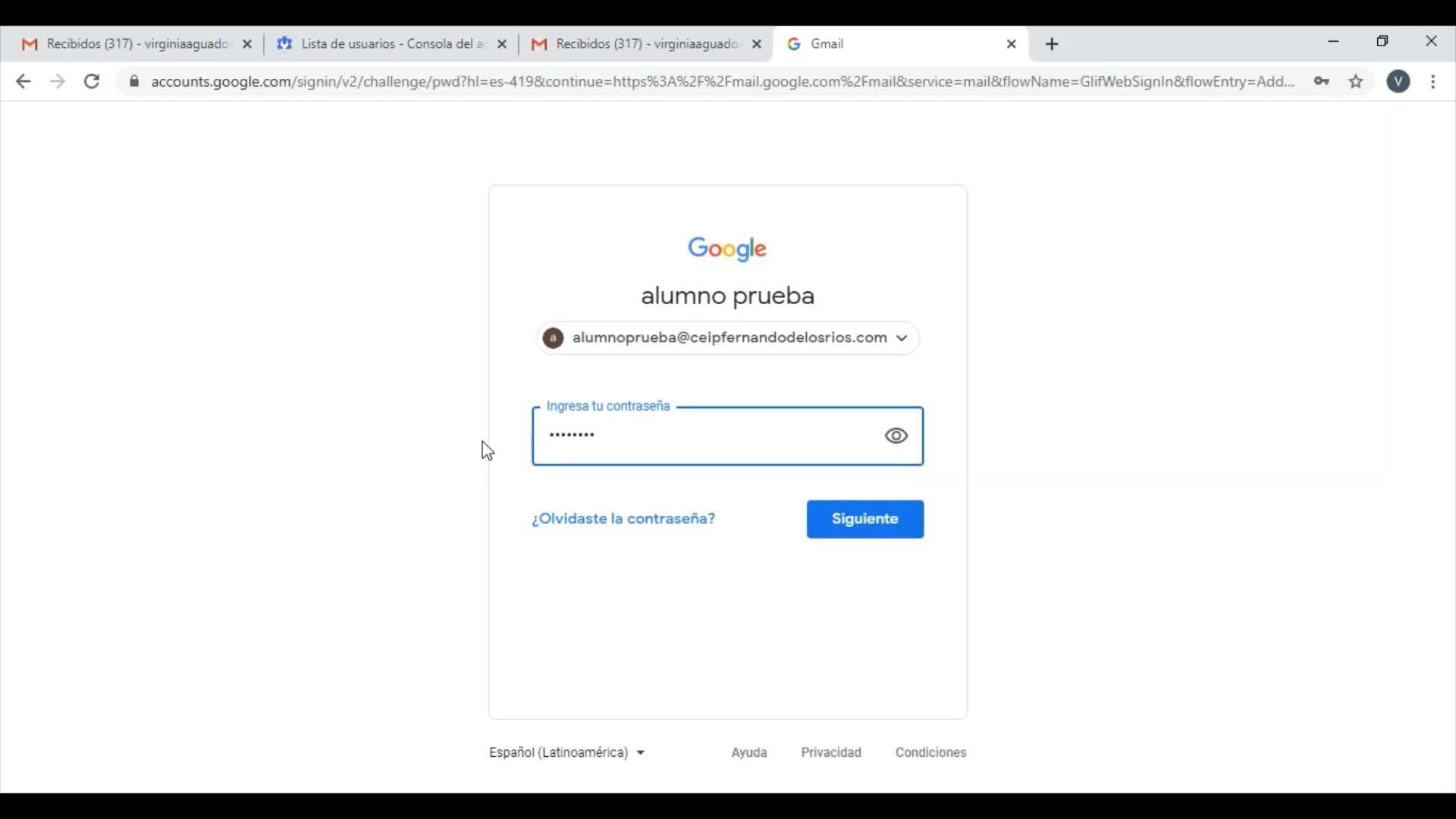
Task: Show password with eye icon
Action: pyautogui.click(x=896, y=436)
